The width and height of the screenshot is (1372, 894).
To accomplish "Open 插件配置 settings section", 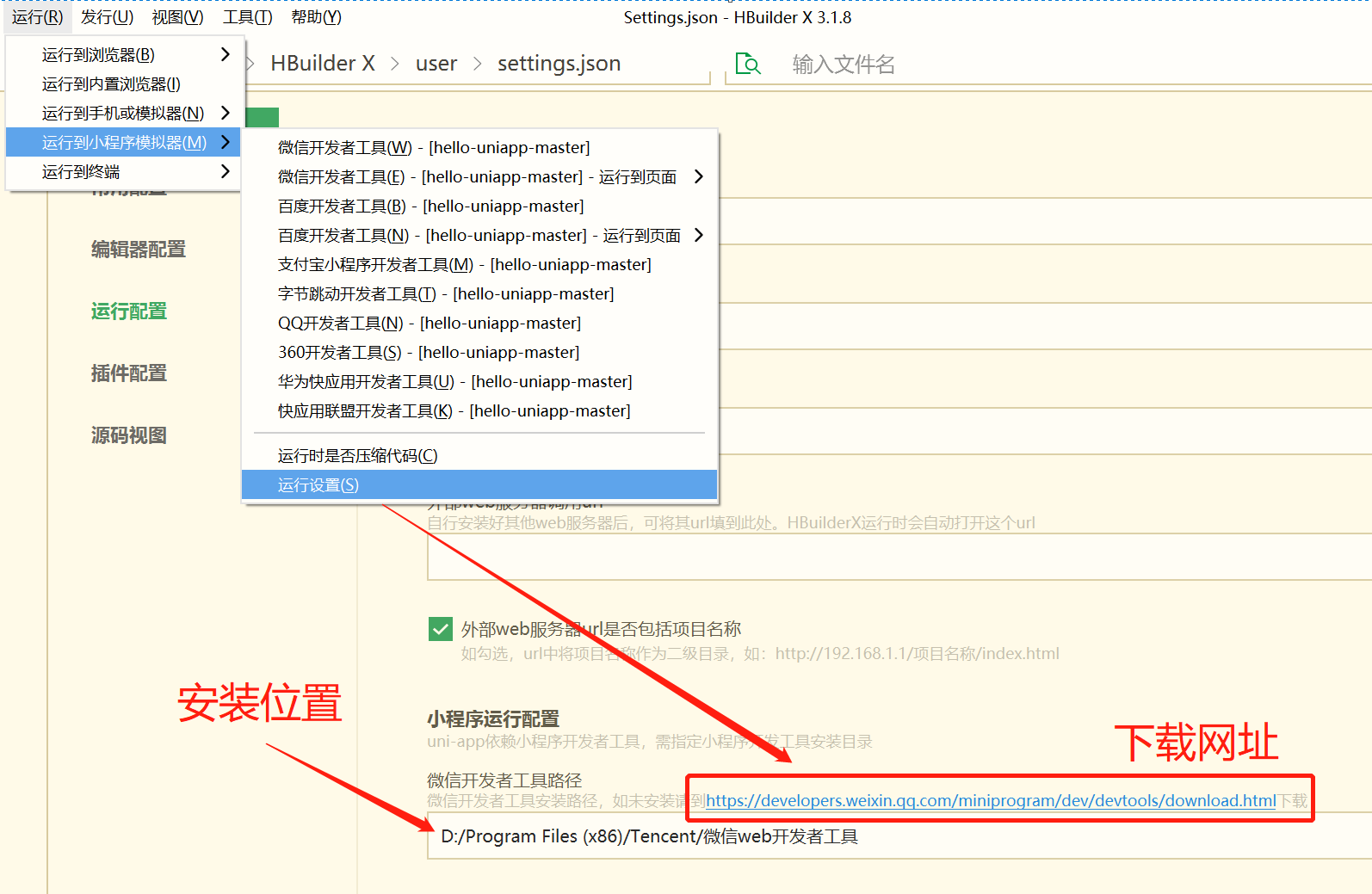I will point(129,373).
